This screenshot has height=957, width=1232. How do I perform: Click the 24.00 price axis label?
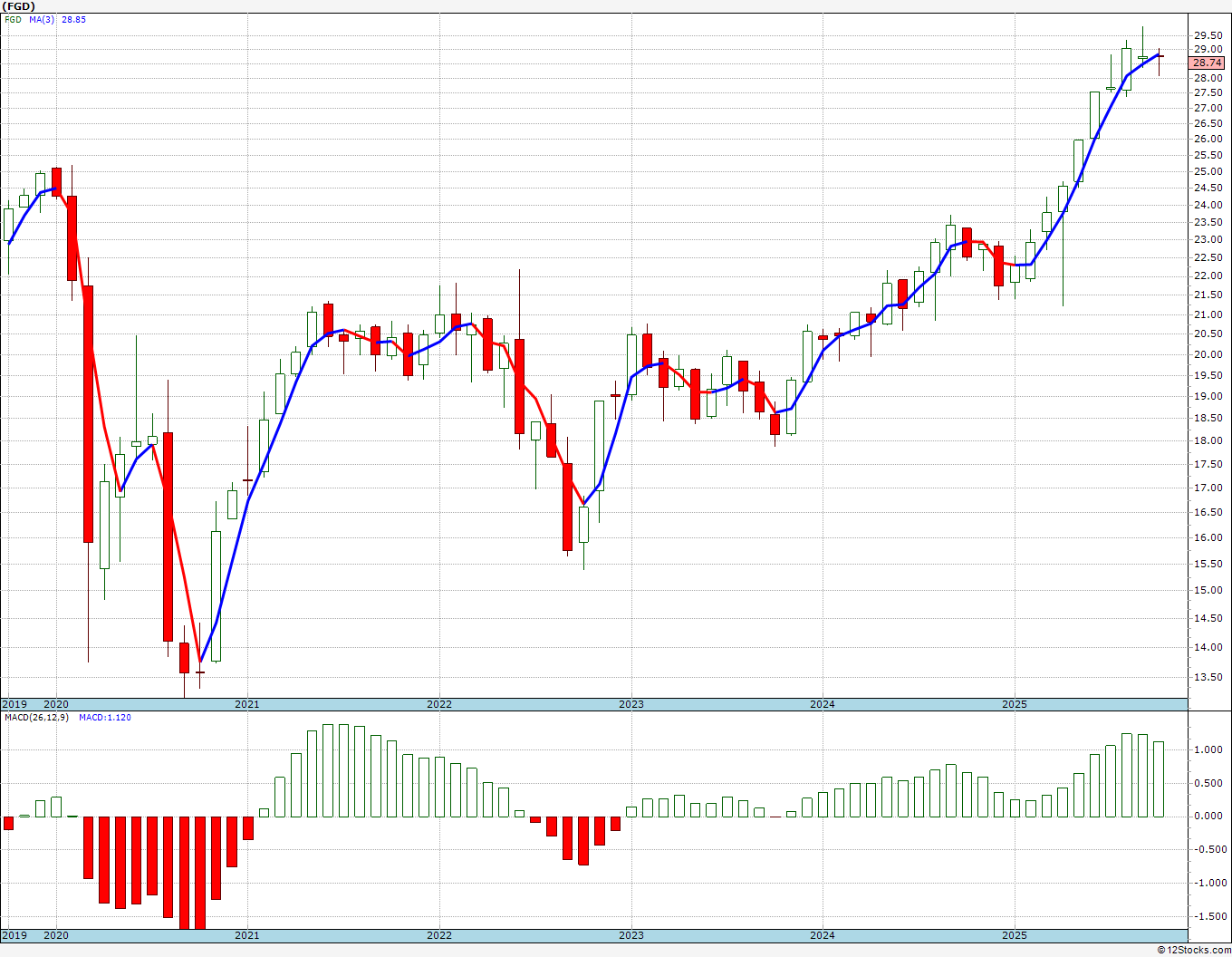pyautogui.click(x=1208, y=205)
